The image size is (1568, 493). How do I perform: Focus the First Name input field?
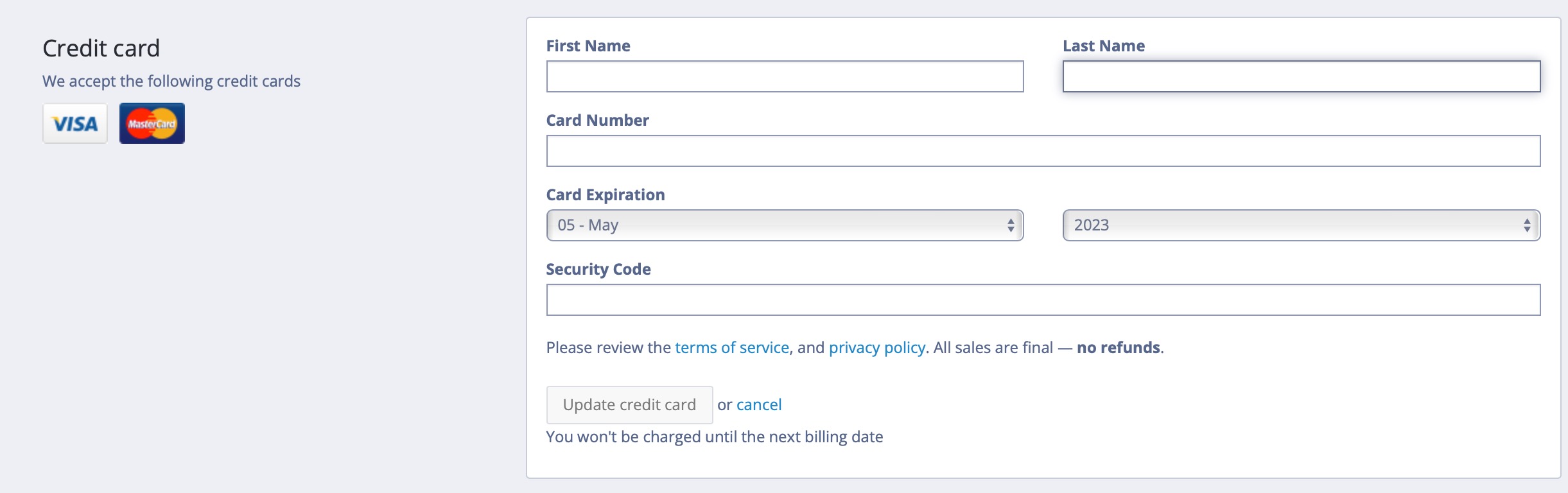(785, 76)
